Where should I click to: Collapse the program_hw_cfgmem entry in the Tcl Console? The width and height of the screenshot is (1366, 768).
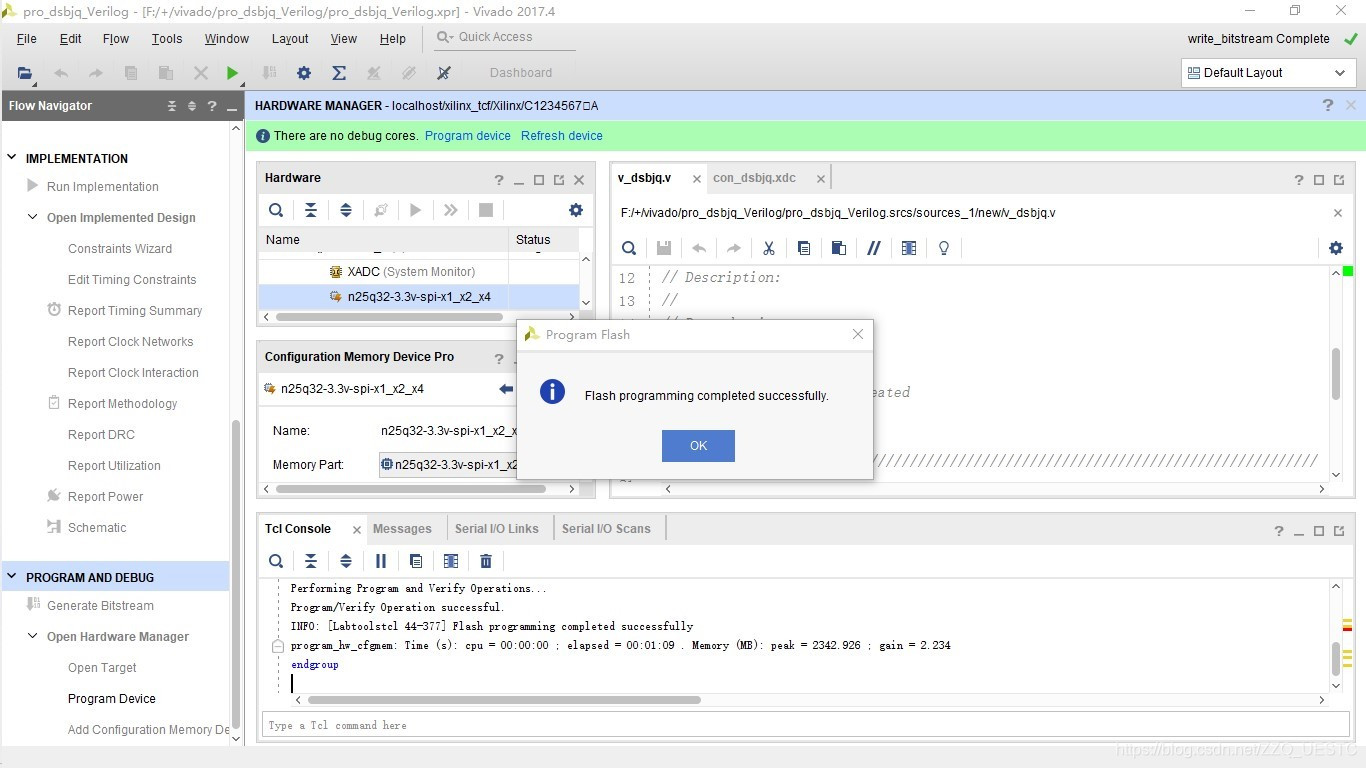coord(278,646)
